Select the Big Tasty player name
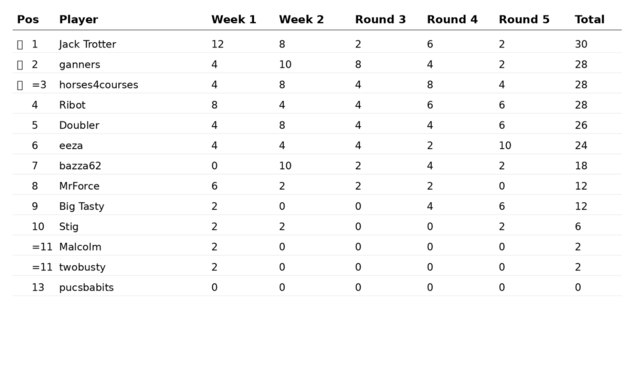Screen dimensions: 634x380 tap(82, 207)
